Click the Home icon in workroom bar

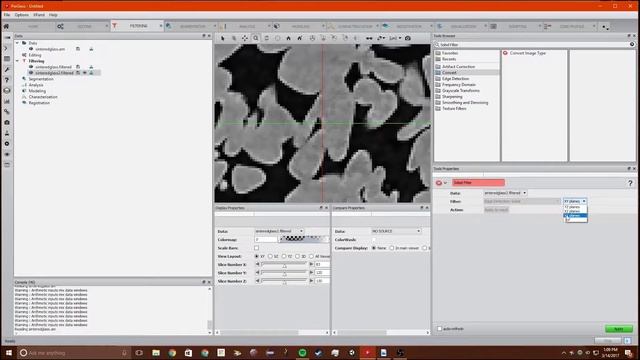click(6, 26)
